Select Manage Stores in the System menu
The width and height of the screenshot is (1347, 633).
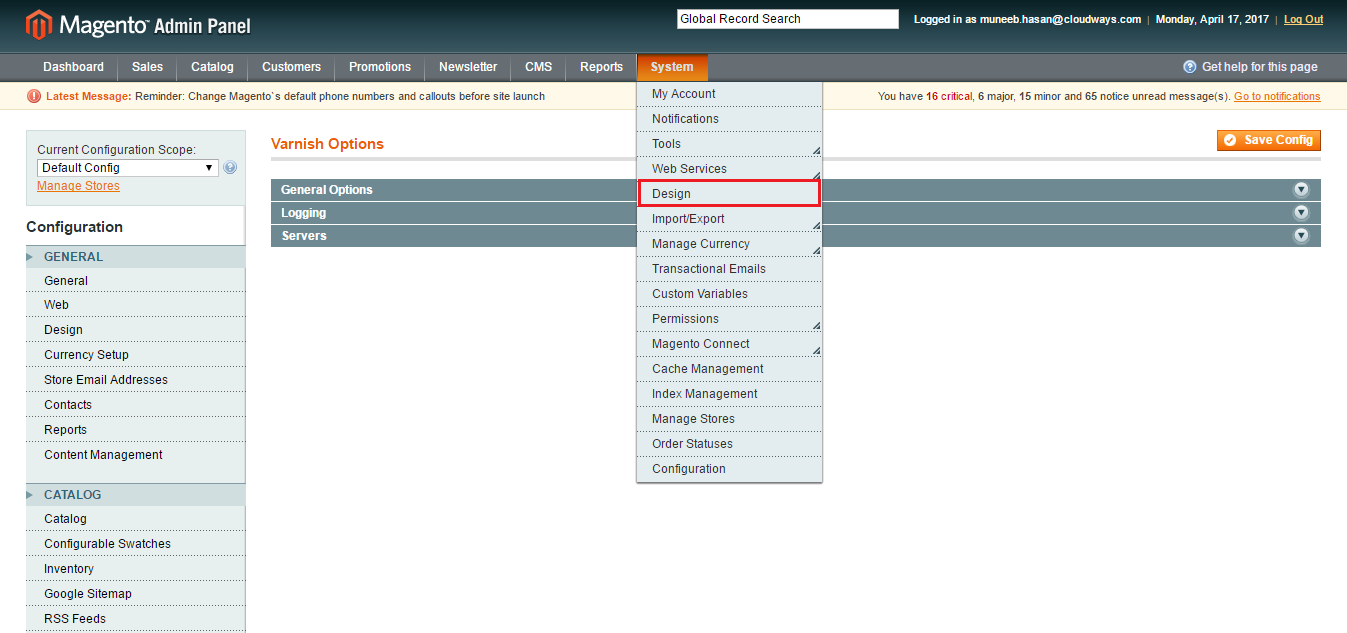point(729,419)
